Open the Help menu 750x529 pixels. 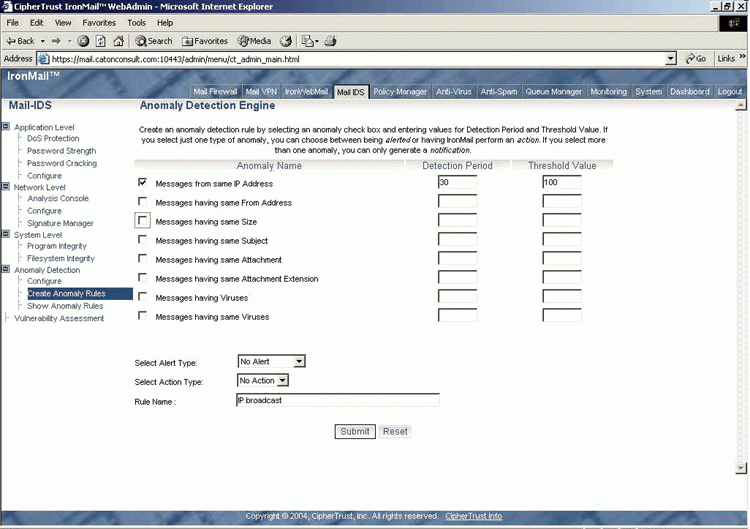click(x=165, y=23)
